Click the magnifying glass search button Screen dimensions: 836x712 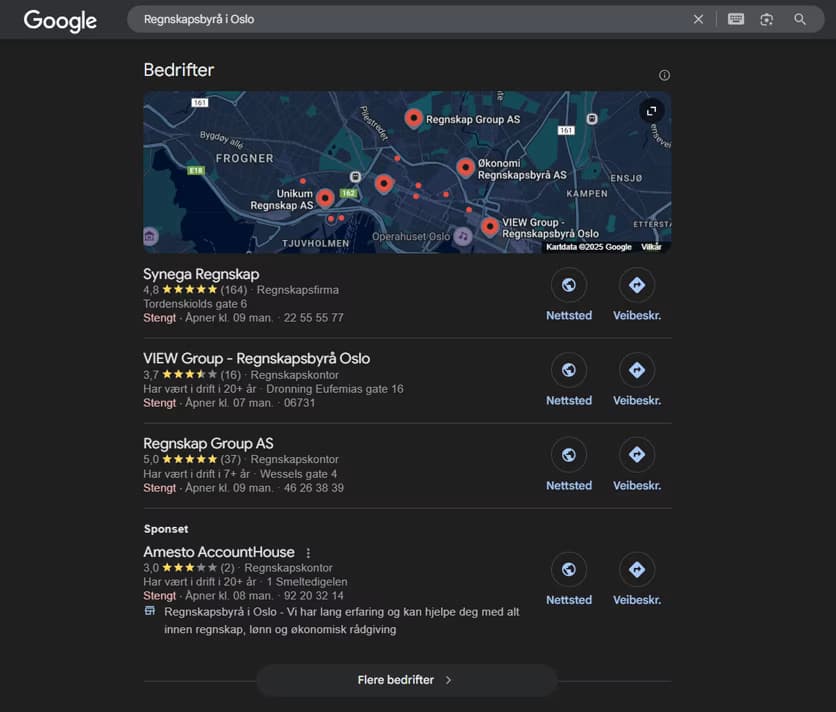pos(800,19)
